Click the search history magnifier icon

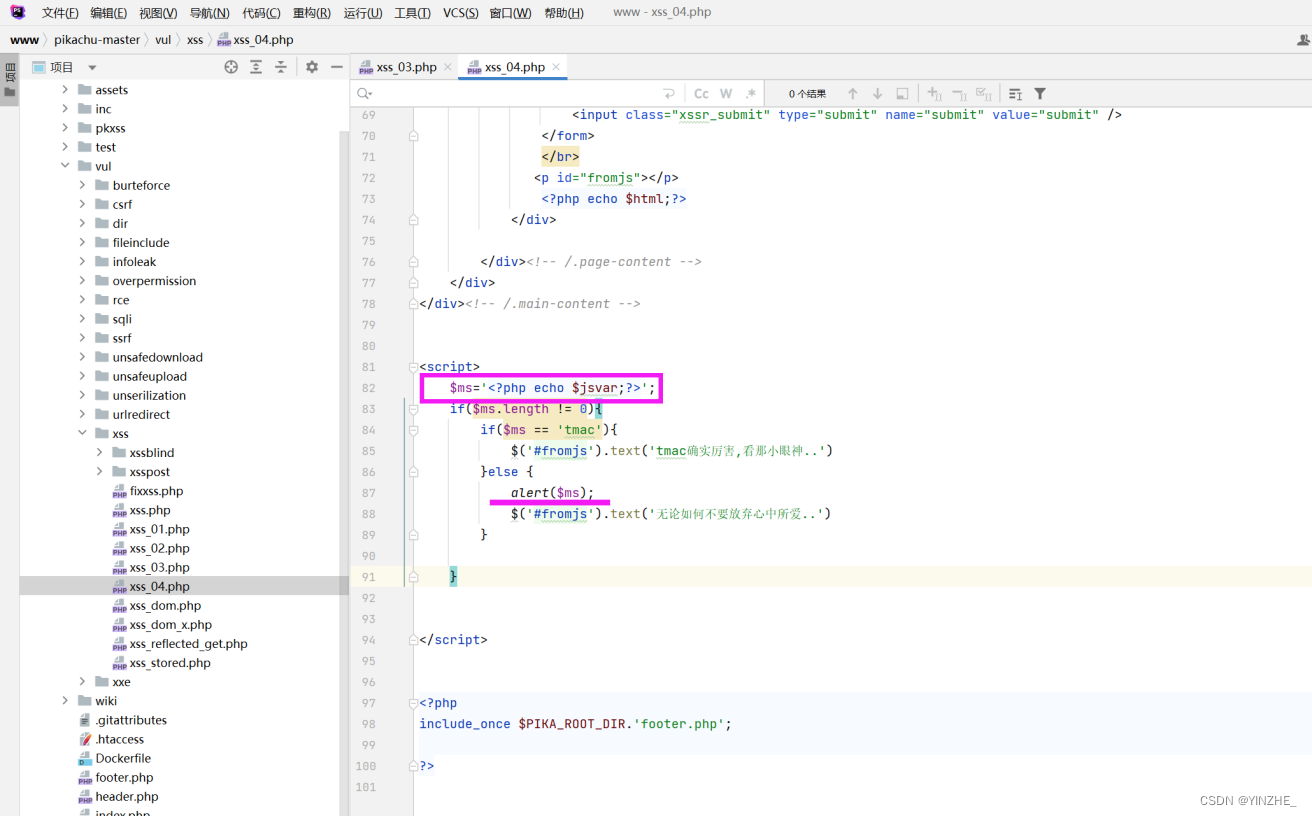(x=364, y=93)
